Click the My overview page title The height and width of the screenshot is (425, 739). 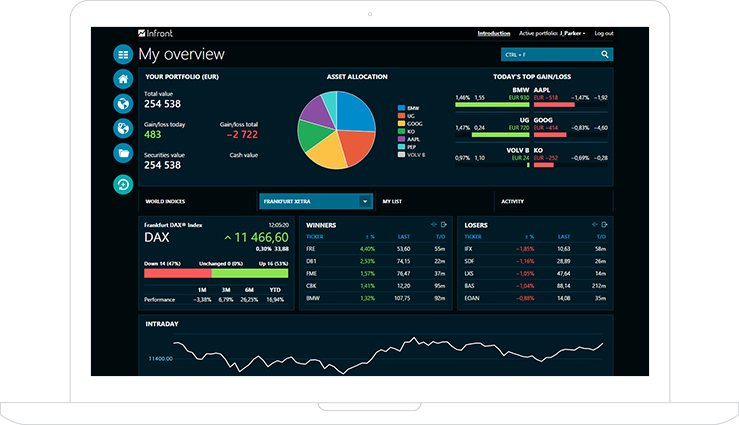[x=181, y=55]
